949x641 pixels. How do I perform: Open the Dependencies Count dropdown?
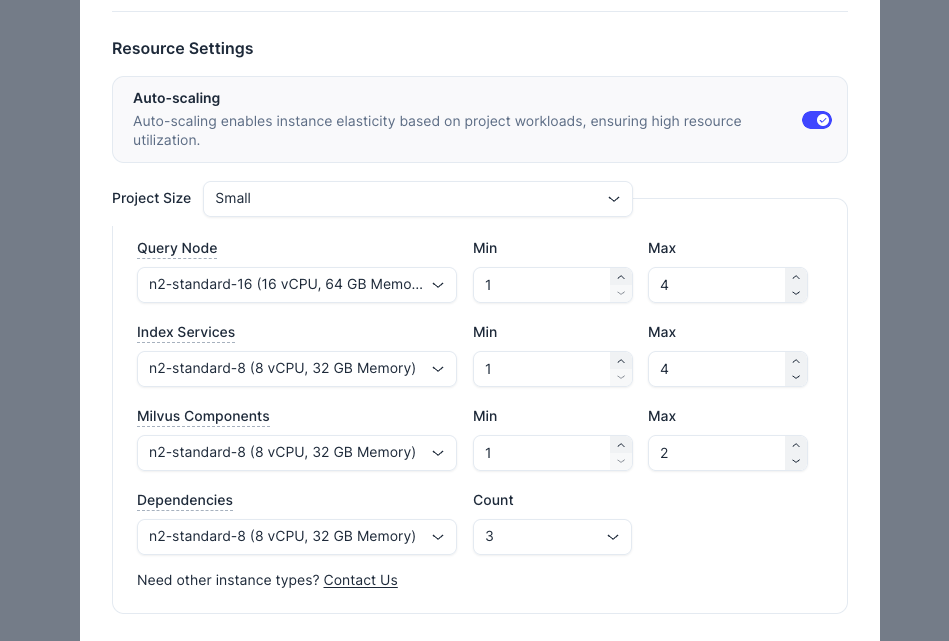point(551,537)
